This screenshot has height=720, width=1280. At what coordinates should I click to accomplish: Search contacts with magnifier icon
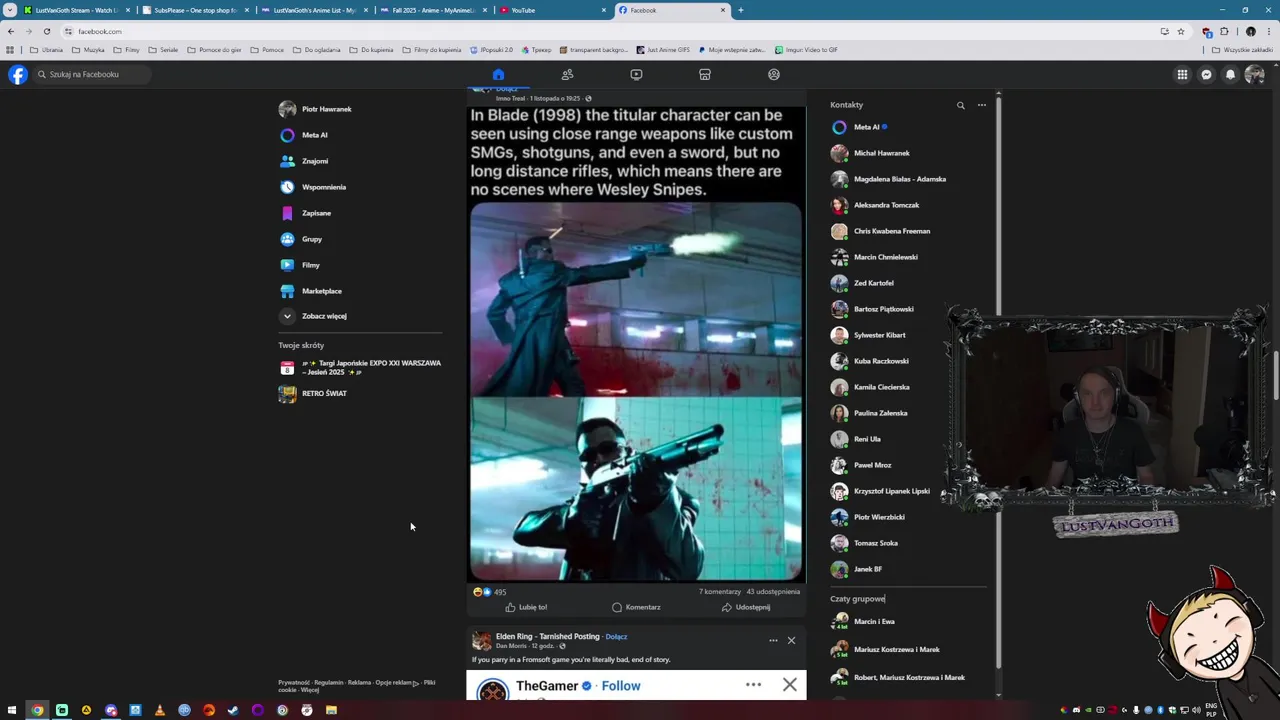tap(961, 105)
